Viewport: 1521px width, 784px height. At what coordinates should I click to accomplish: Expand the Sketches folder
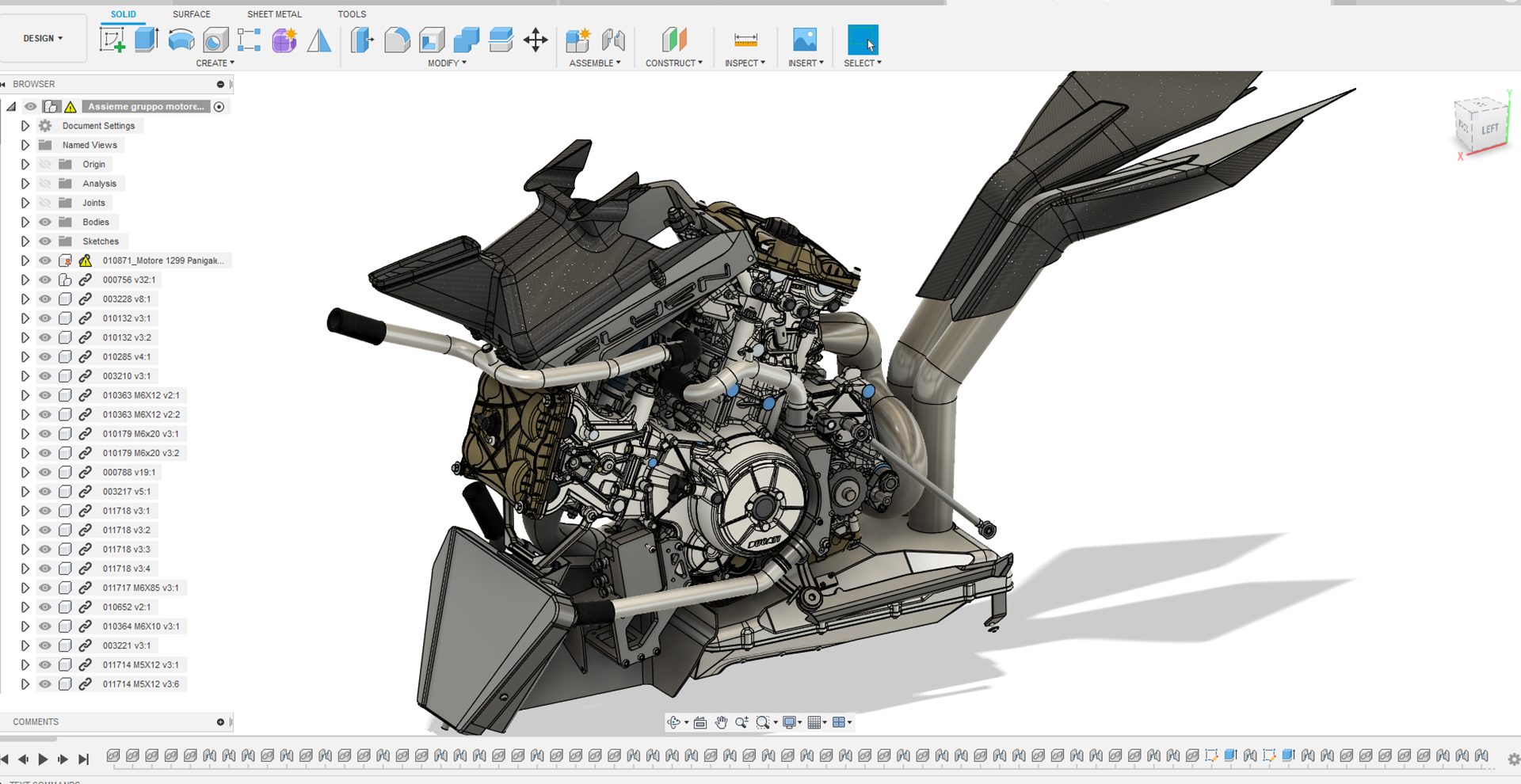click(x=25, y=242)
